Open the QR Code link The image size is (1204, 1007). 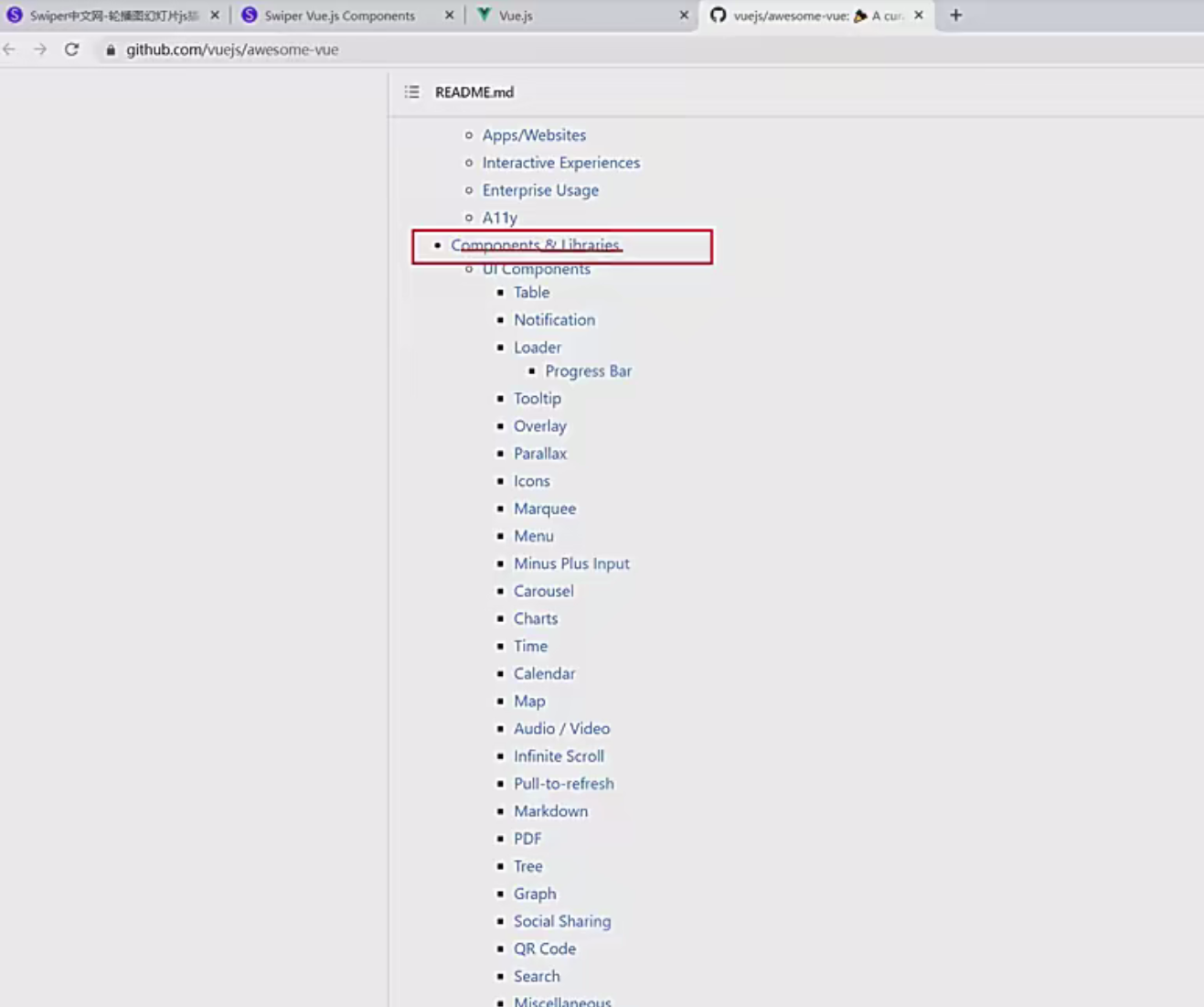click(x=545, y=948)
